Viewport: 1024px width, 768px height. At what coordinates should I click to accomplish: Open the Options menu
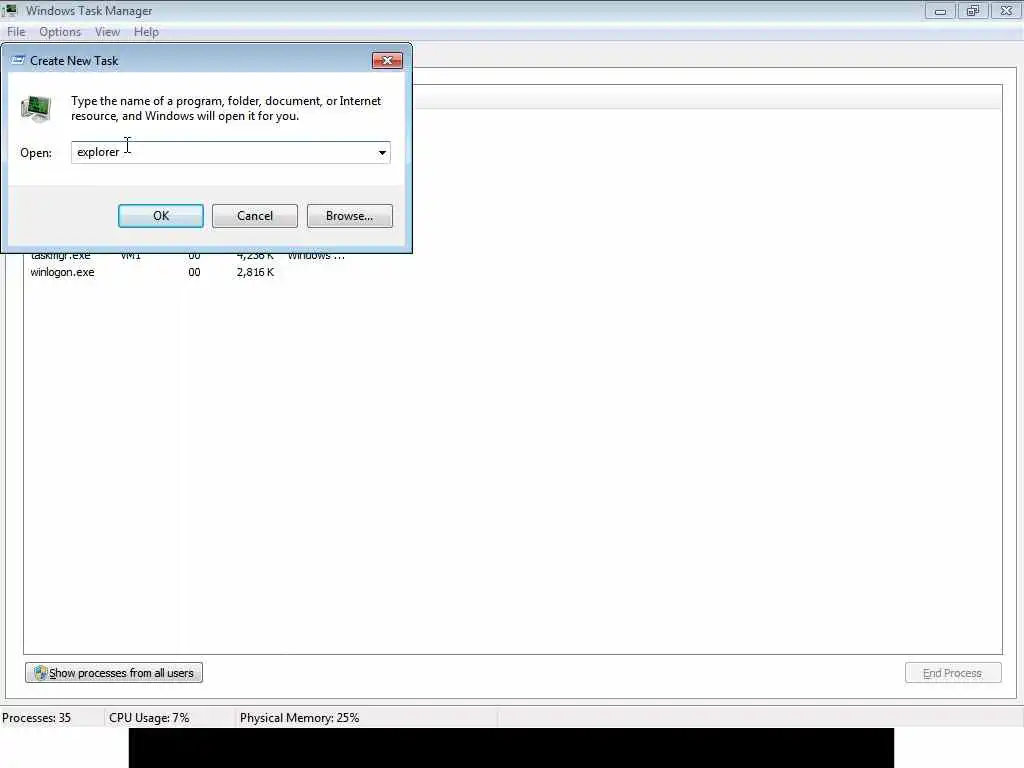[59, 32]
